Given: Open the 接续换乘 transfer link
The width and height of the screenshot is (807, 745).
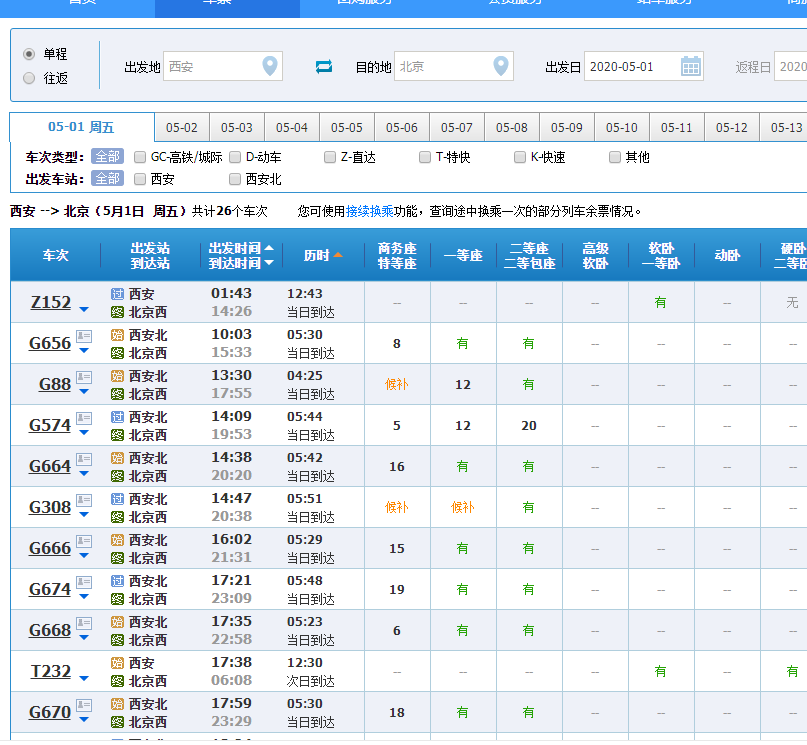Looking at the screenshot, I should 370,211.
